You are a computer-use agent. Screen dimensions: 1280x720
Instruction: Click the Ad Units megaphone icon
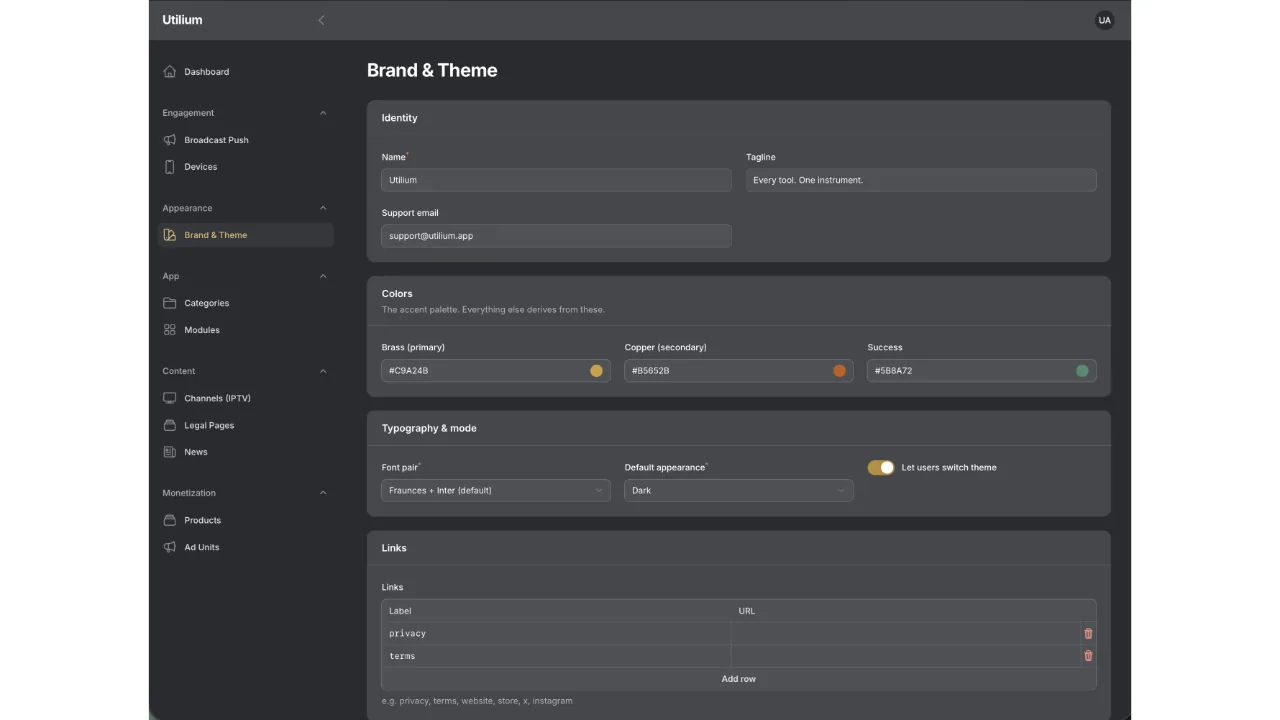169,547
